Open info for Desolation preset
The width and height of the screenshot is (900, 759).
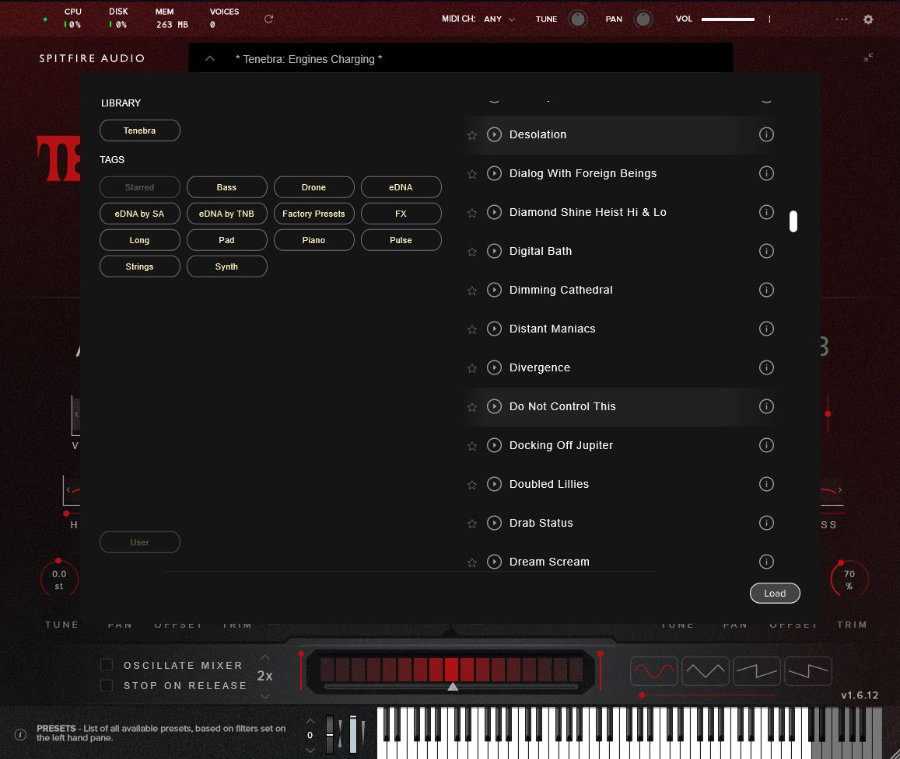(766, 134)
